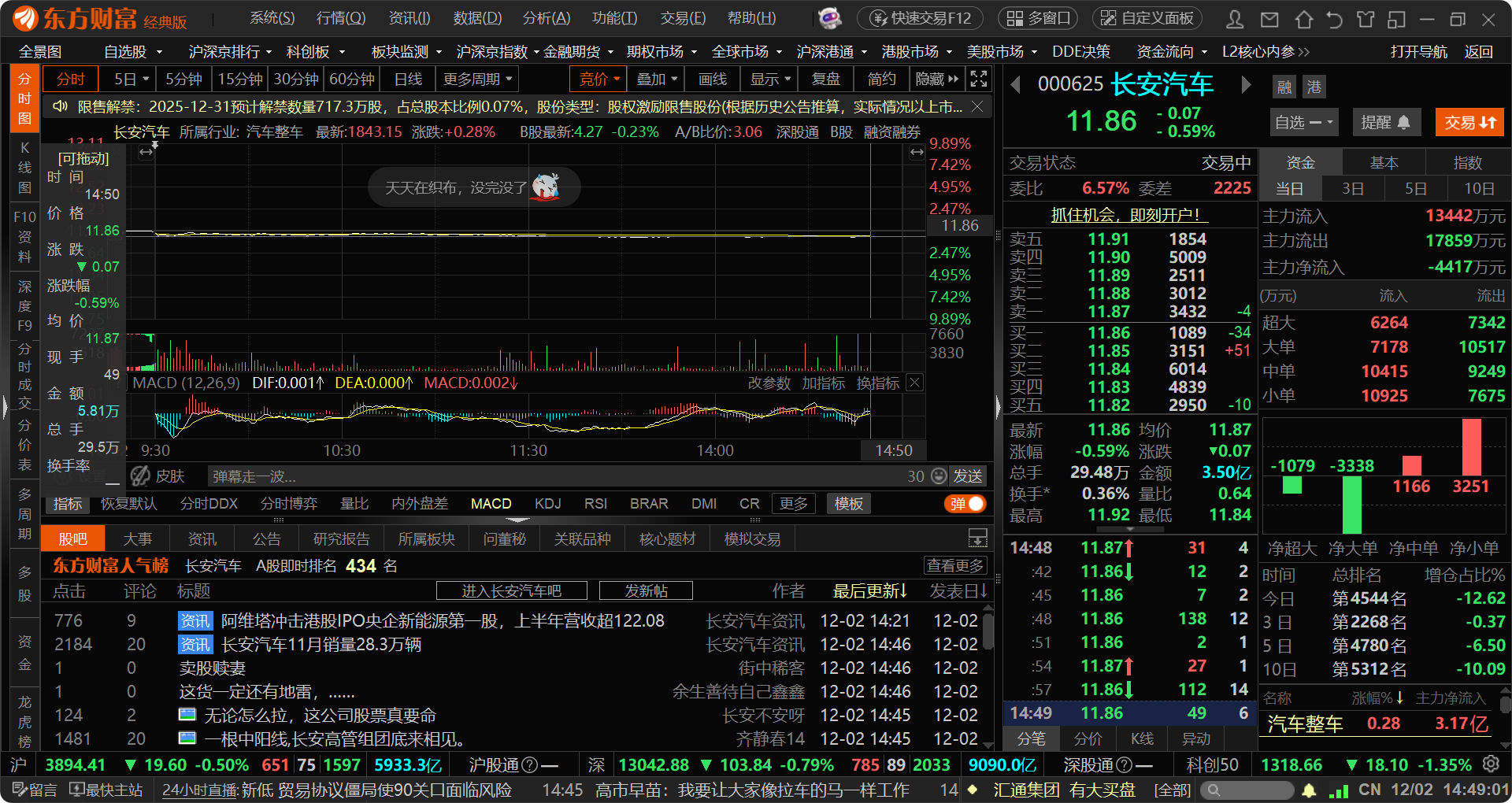Image resolution: width=1512 pixels, height=803 pixels.
Task: Click the 快速交易F12 button
Action: [921, 18]
